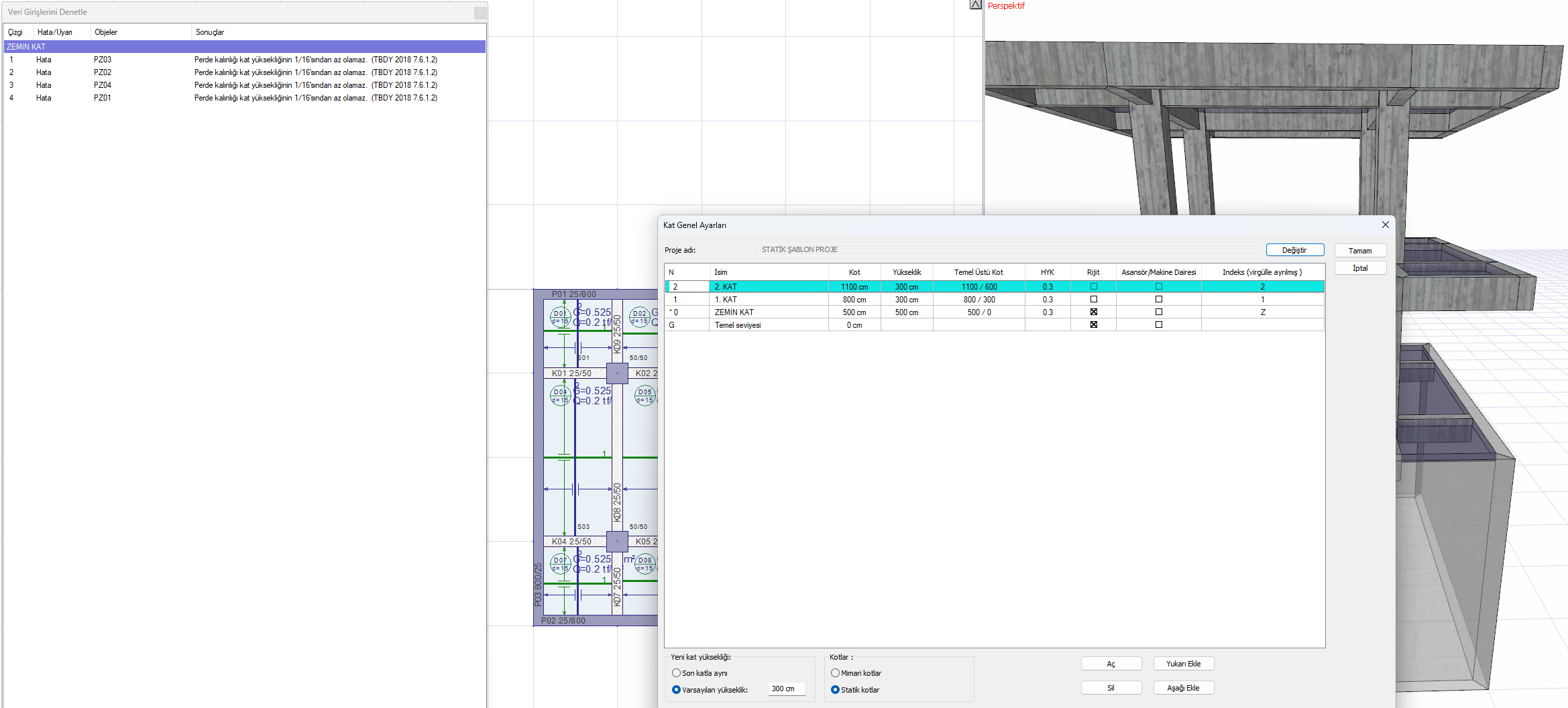Viewport: 1568px width, 708px height.
Task: Click the P01 25/800 wall label
Action: click(573, 294)
